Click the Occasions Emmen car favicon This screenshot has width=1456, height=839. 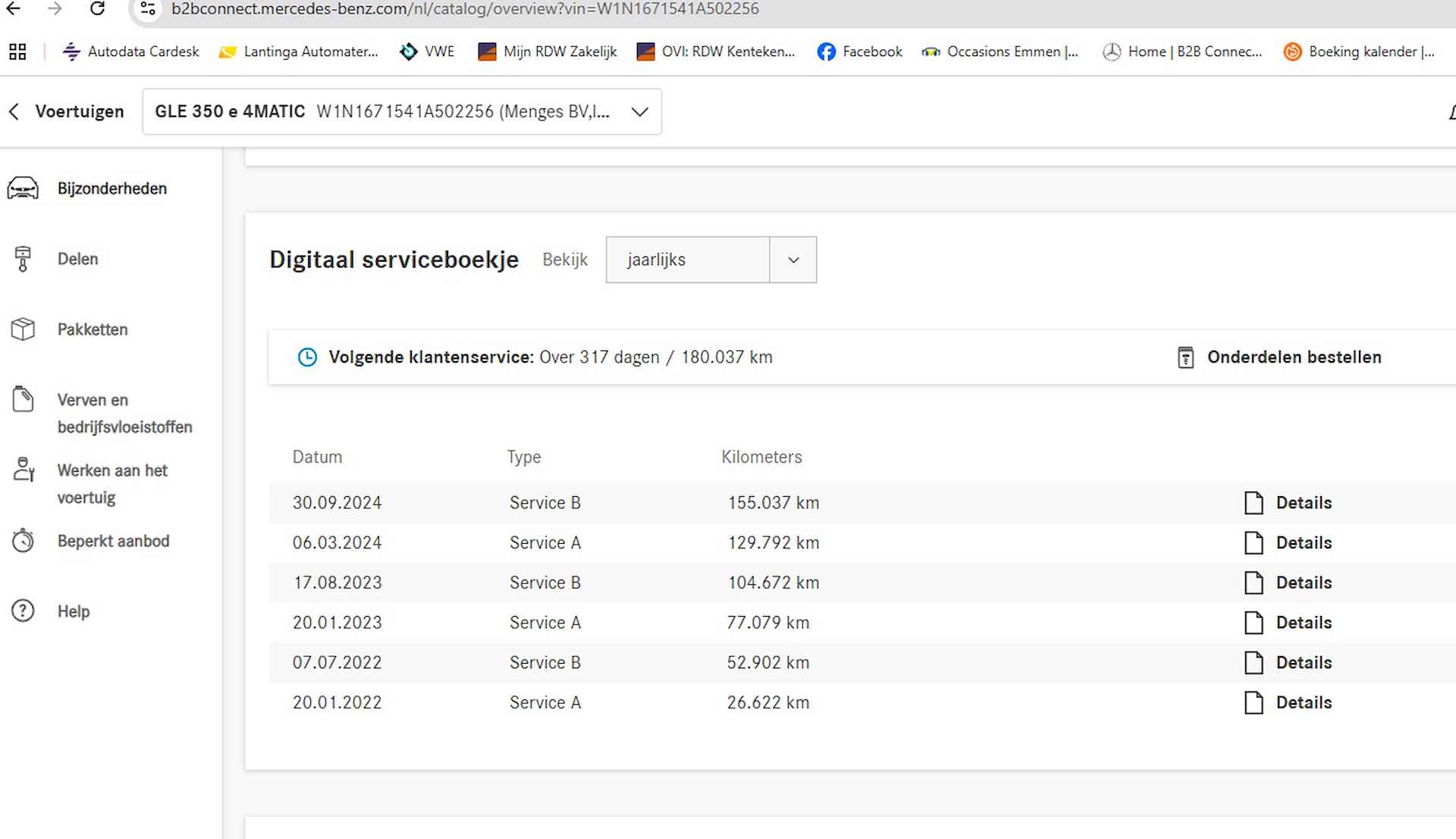click(930, 52)
